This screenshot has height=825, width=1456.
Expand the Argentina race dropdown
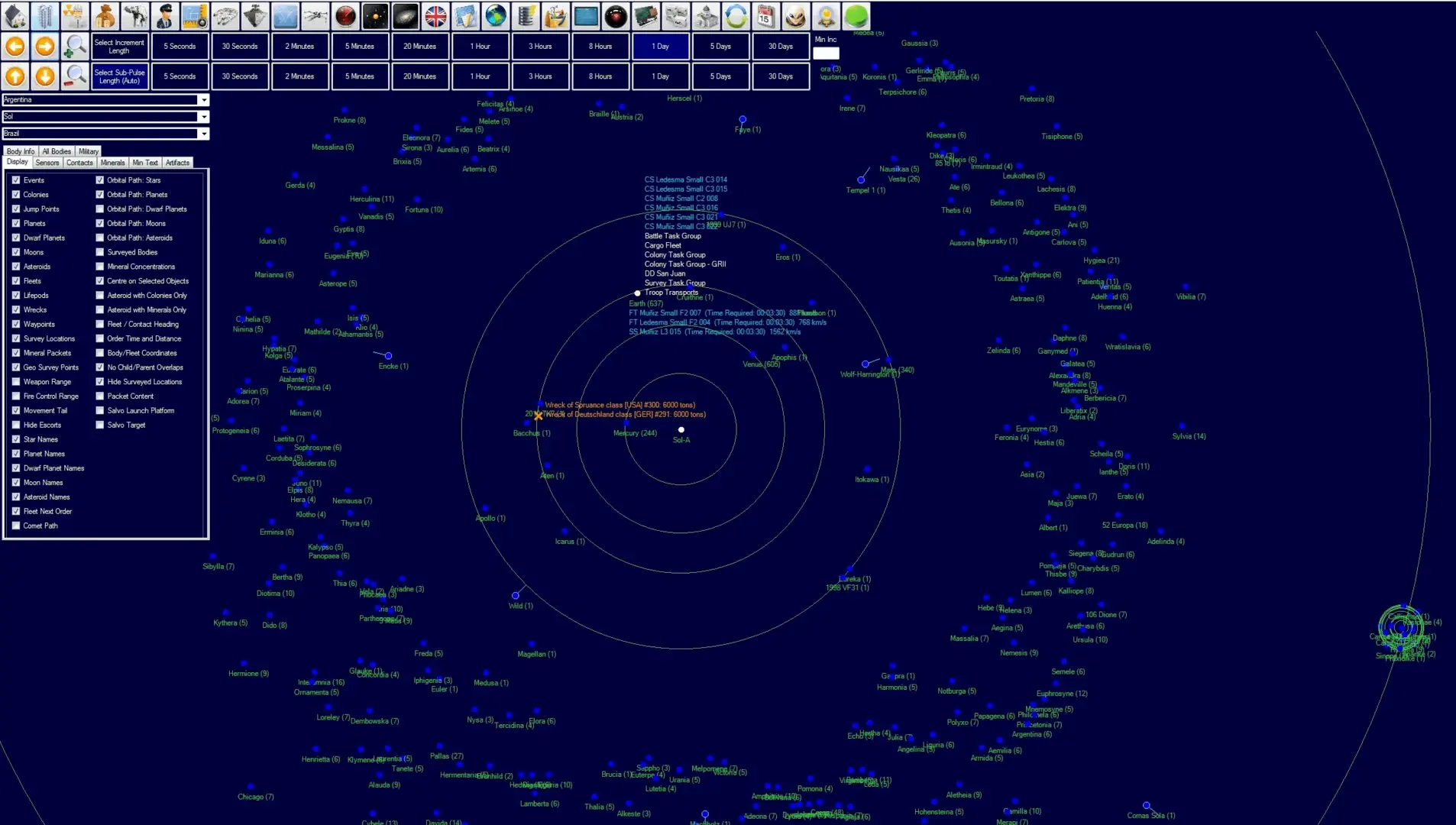tap(203, 100)
